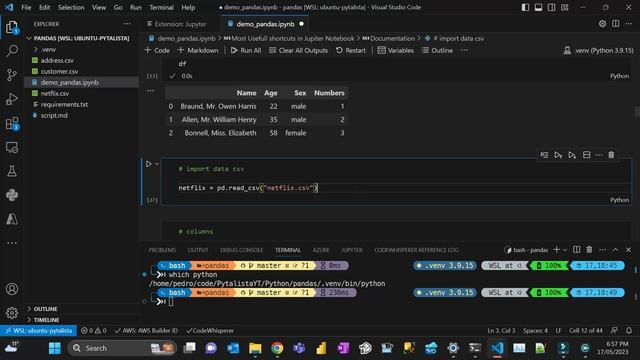Click Clear All Outputs
Image resolution: width=640 pixels, height=360 pixels.
click(x=298, y=50)
